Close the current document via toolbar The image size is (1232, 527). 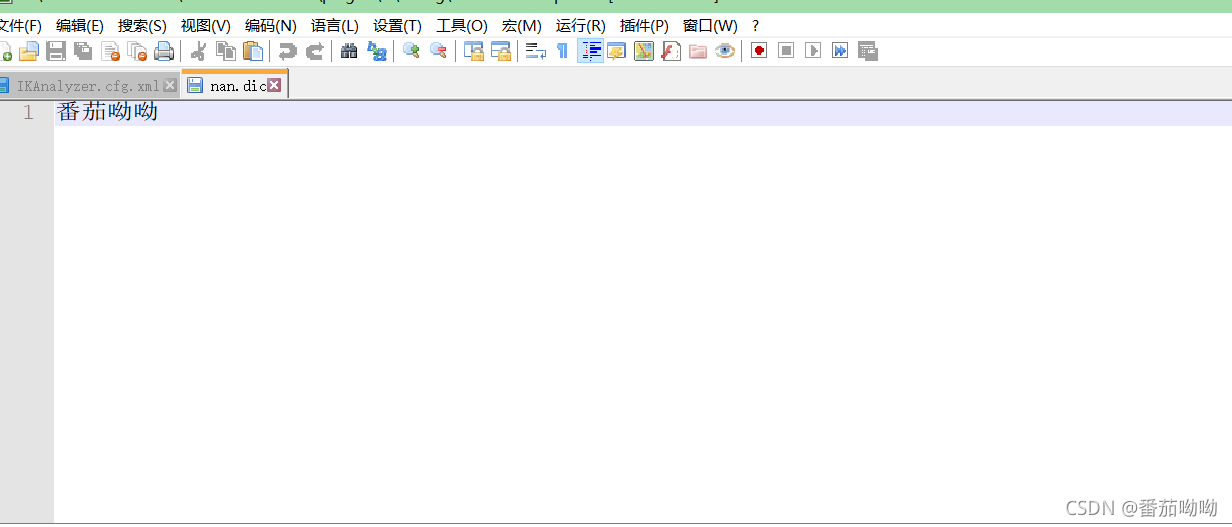click(110, 51)
